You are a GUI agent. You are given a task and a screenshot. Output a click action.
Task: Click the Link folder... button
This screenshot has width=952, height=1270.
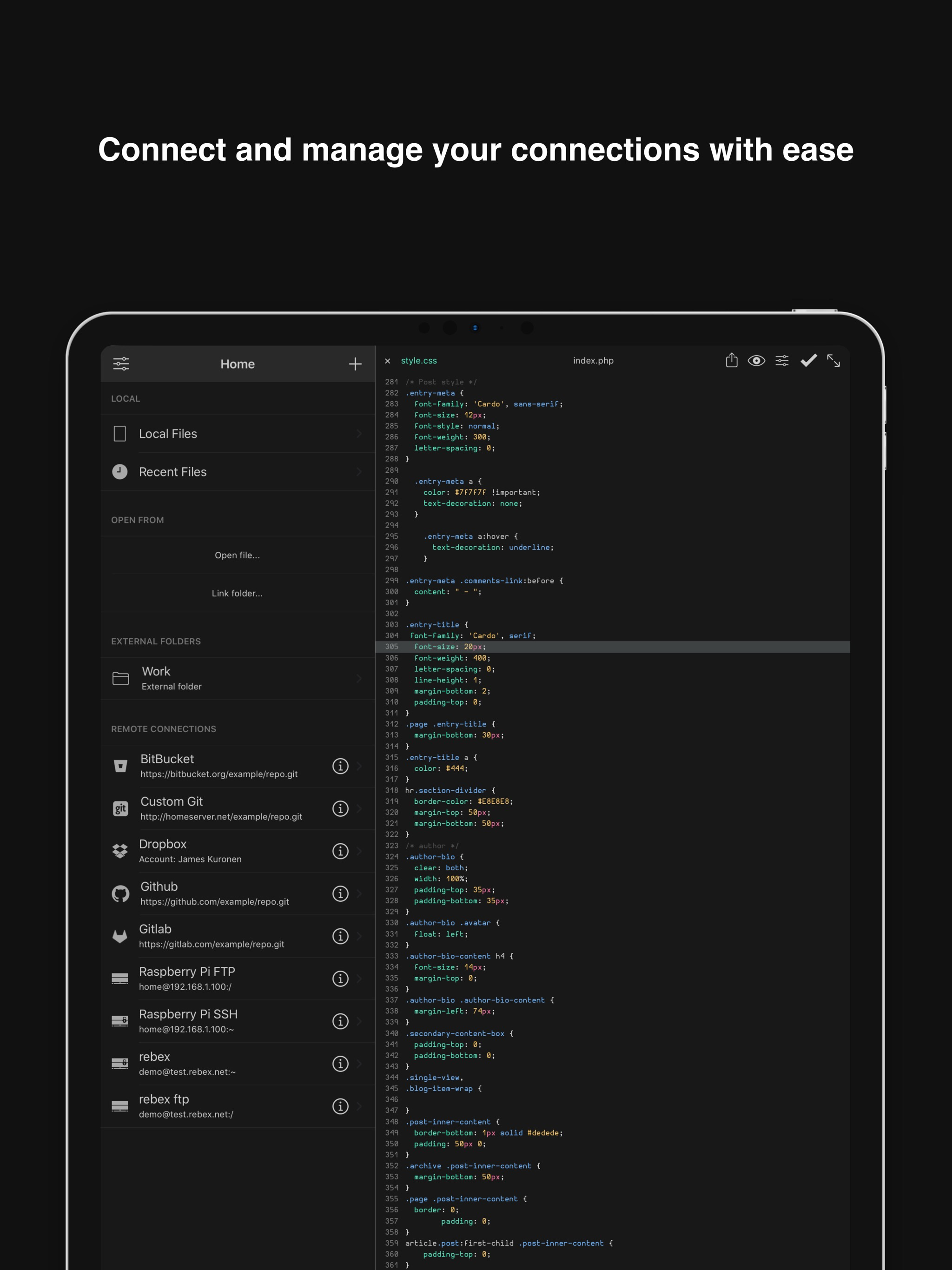tap(237, 593)
